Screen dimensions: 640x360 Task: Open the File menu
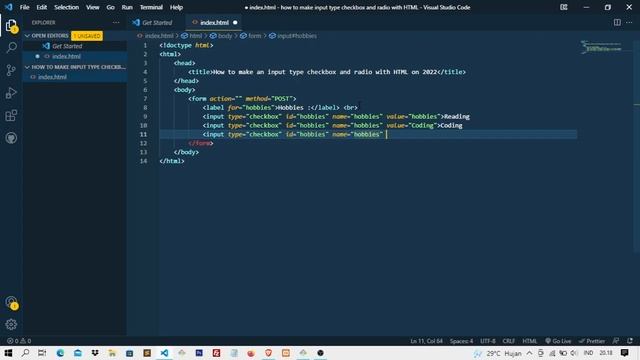(24, 7)
